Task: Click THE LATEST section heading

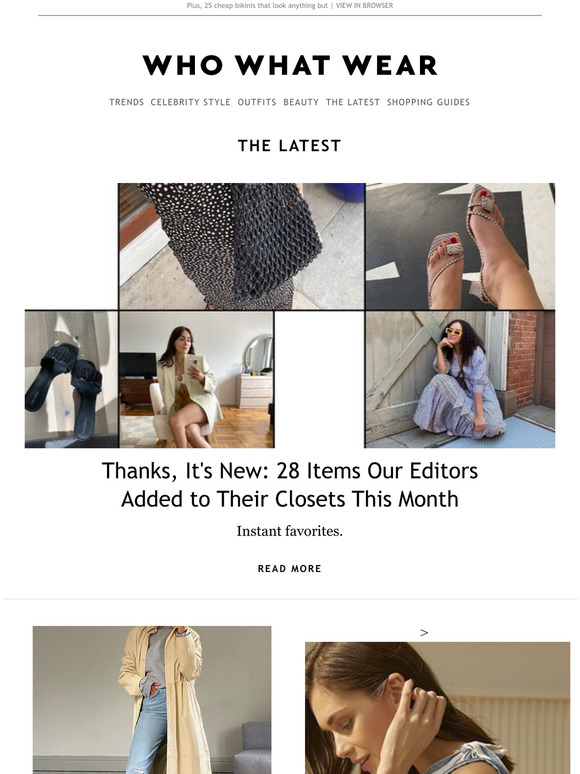Action: coord(290,146)
